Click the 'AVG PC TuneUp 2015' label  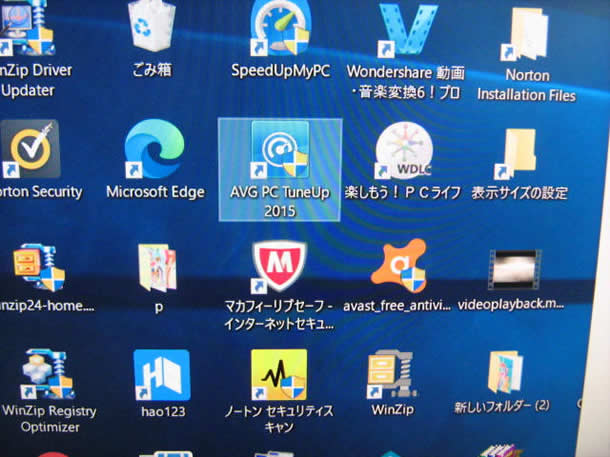point(280,202)
